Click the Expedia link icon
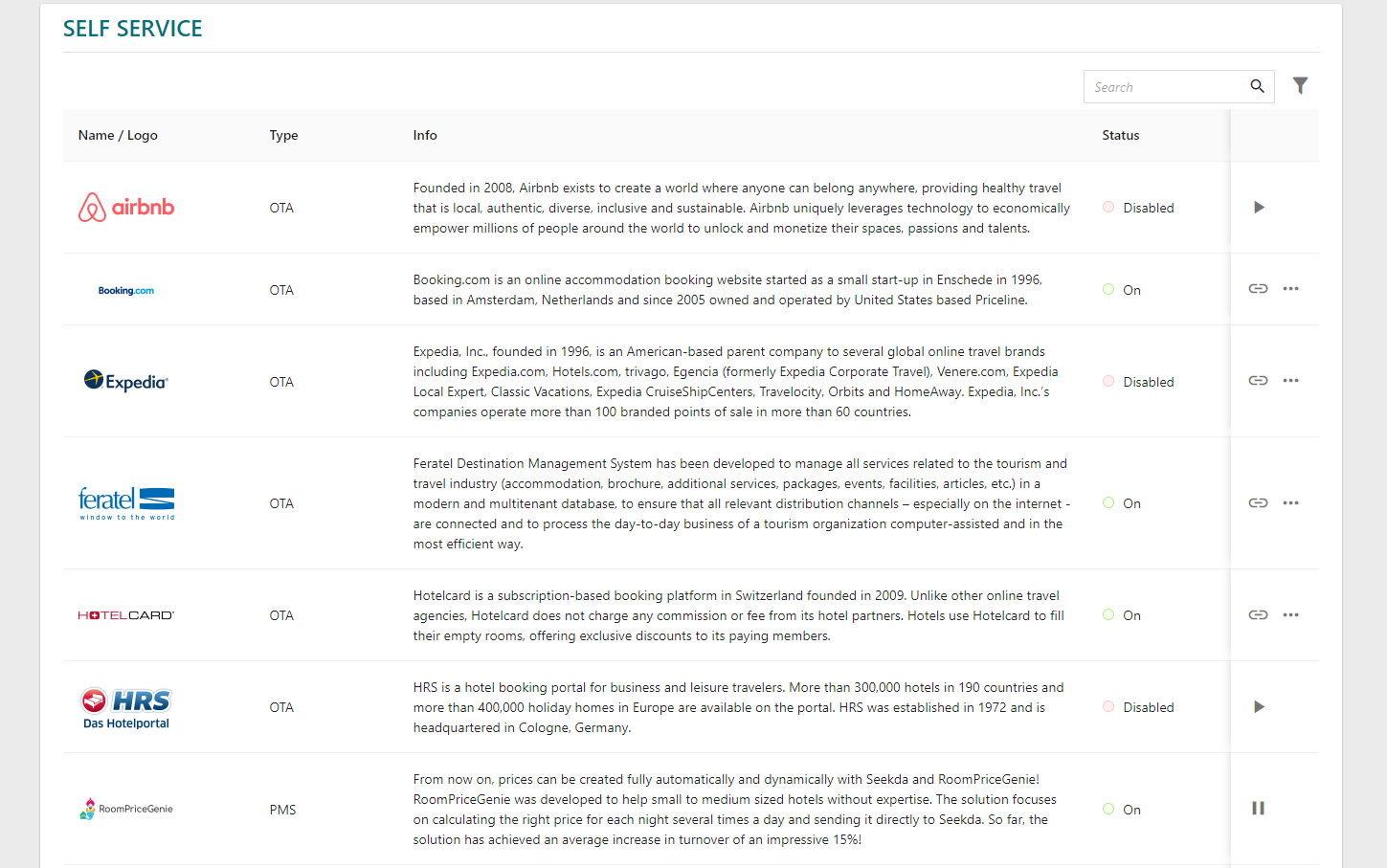1387x868 pixels. (1258, 381)
